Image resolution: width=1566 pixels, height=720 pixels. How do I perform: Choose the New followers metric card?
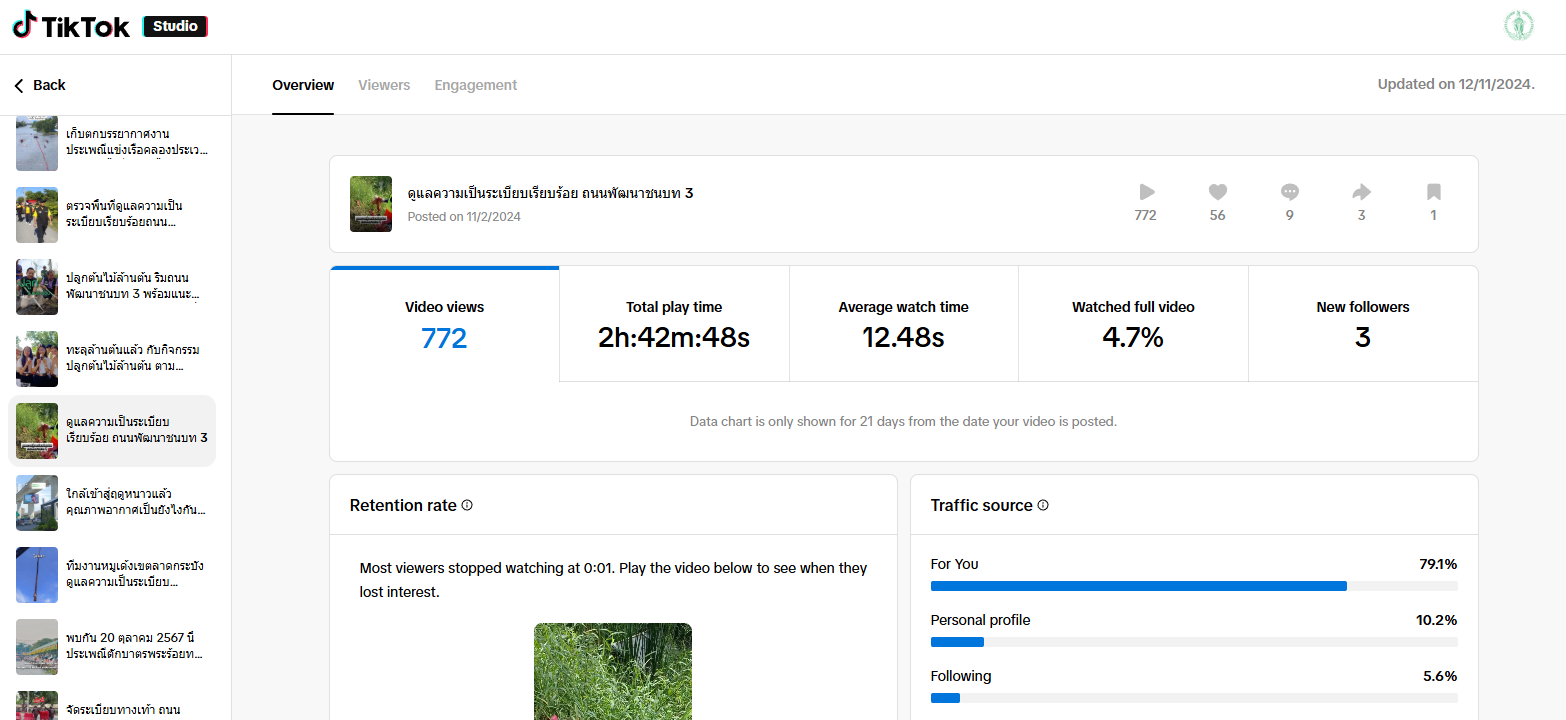[1362, 324]
